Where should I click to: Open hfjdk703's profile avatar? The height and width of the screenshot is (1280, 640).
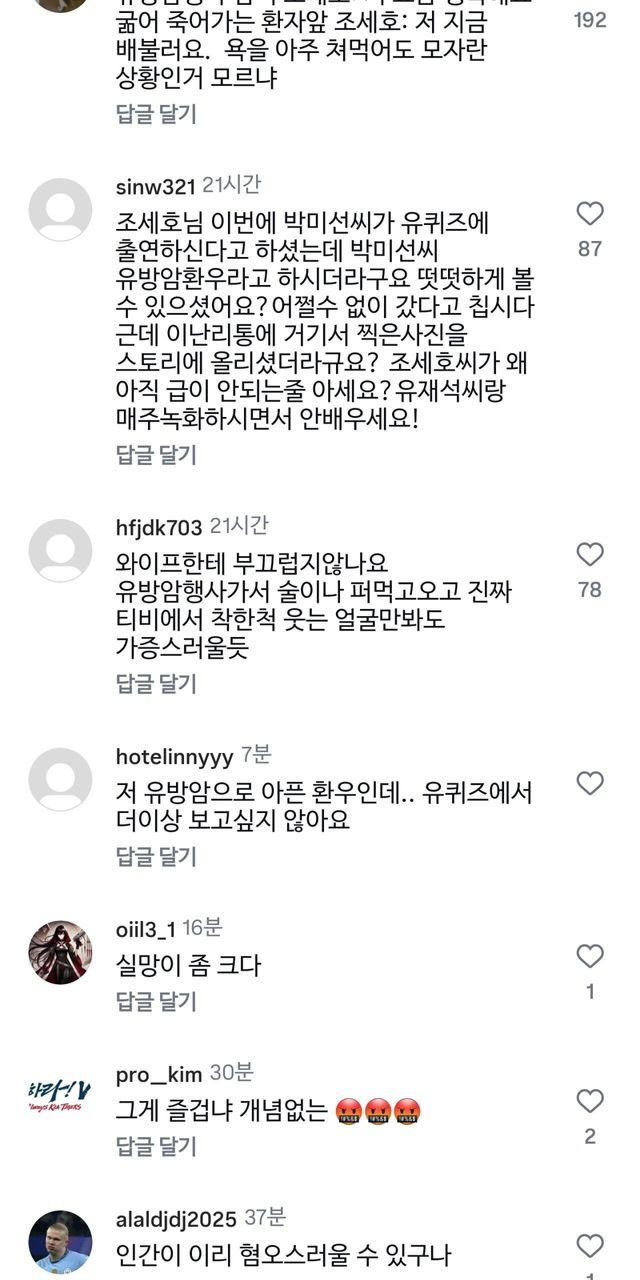60,551
